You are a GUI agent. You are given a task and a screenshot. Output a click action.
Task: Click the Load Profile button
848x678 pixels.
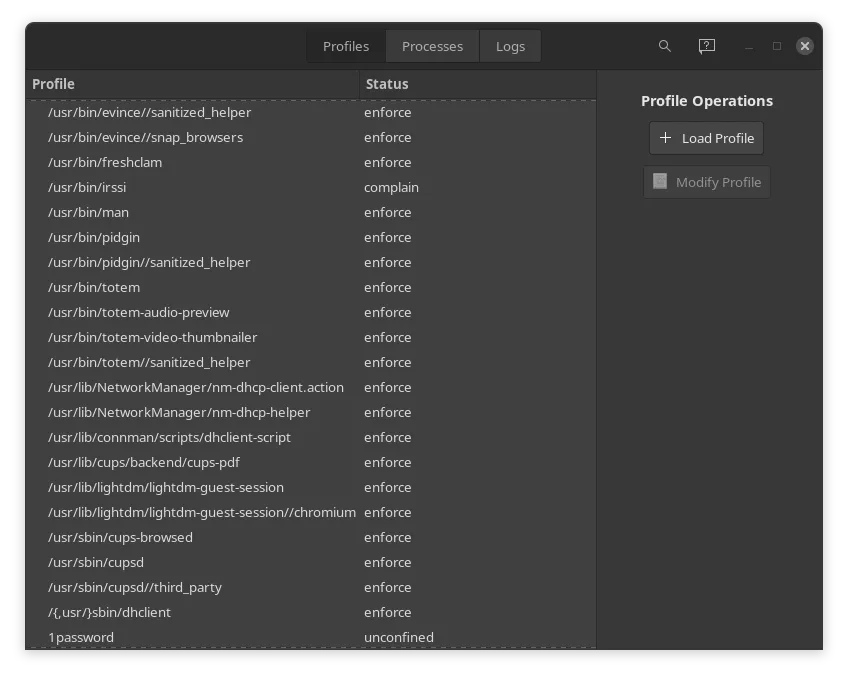(706, 138)
